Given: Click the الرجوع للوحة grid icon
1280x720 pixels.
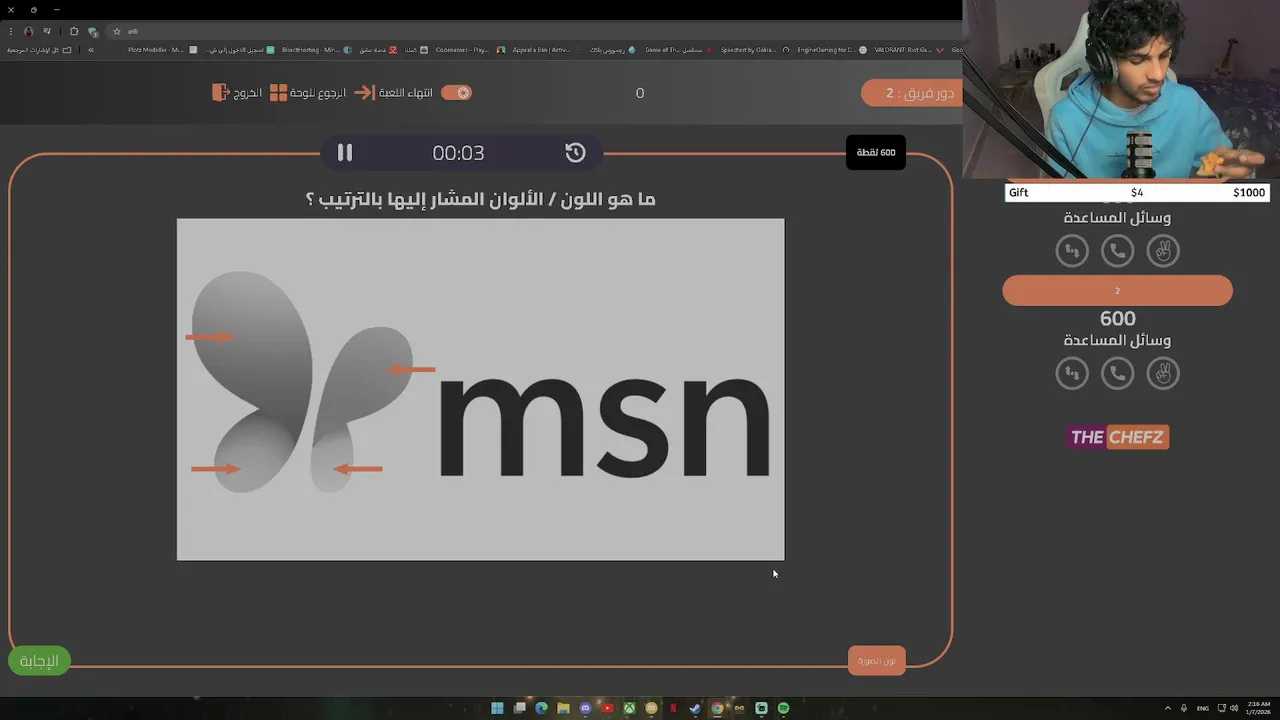Looking at the screenshot, I should (278, 92).
